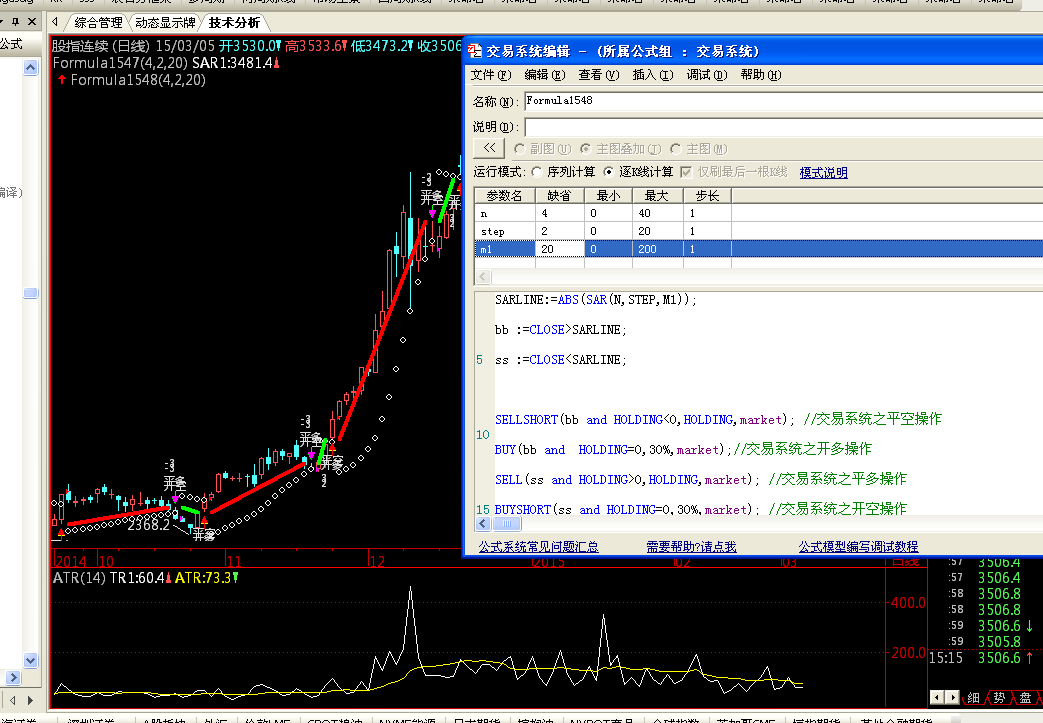1043x723 pixels.
Task: Select the 主图叠加 radio option
Action: point(585,149)
